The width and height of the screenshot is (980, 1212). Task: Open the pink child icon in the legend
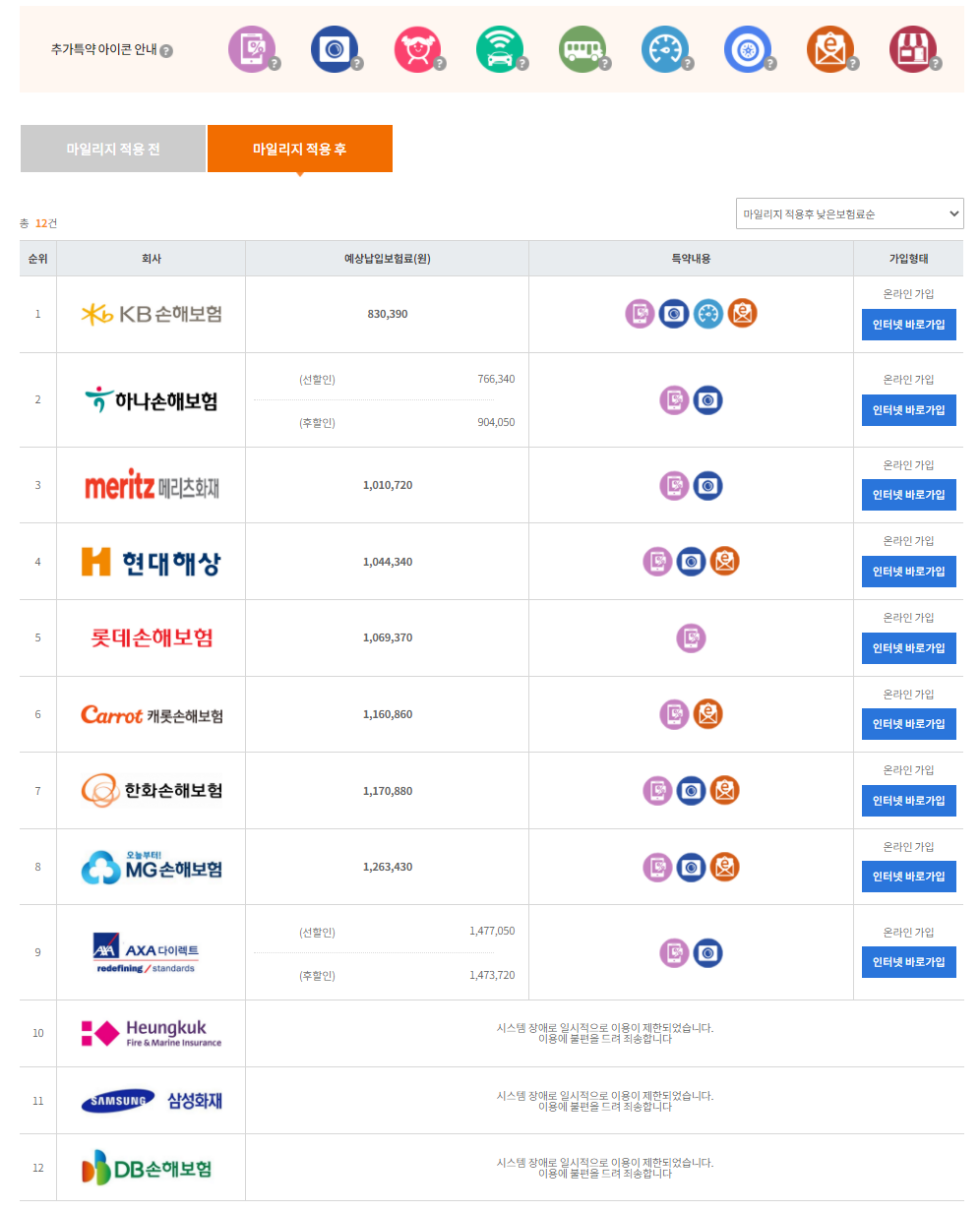417,48
